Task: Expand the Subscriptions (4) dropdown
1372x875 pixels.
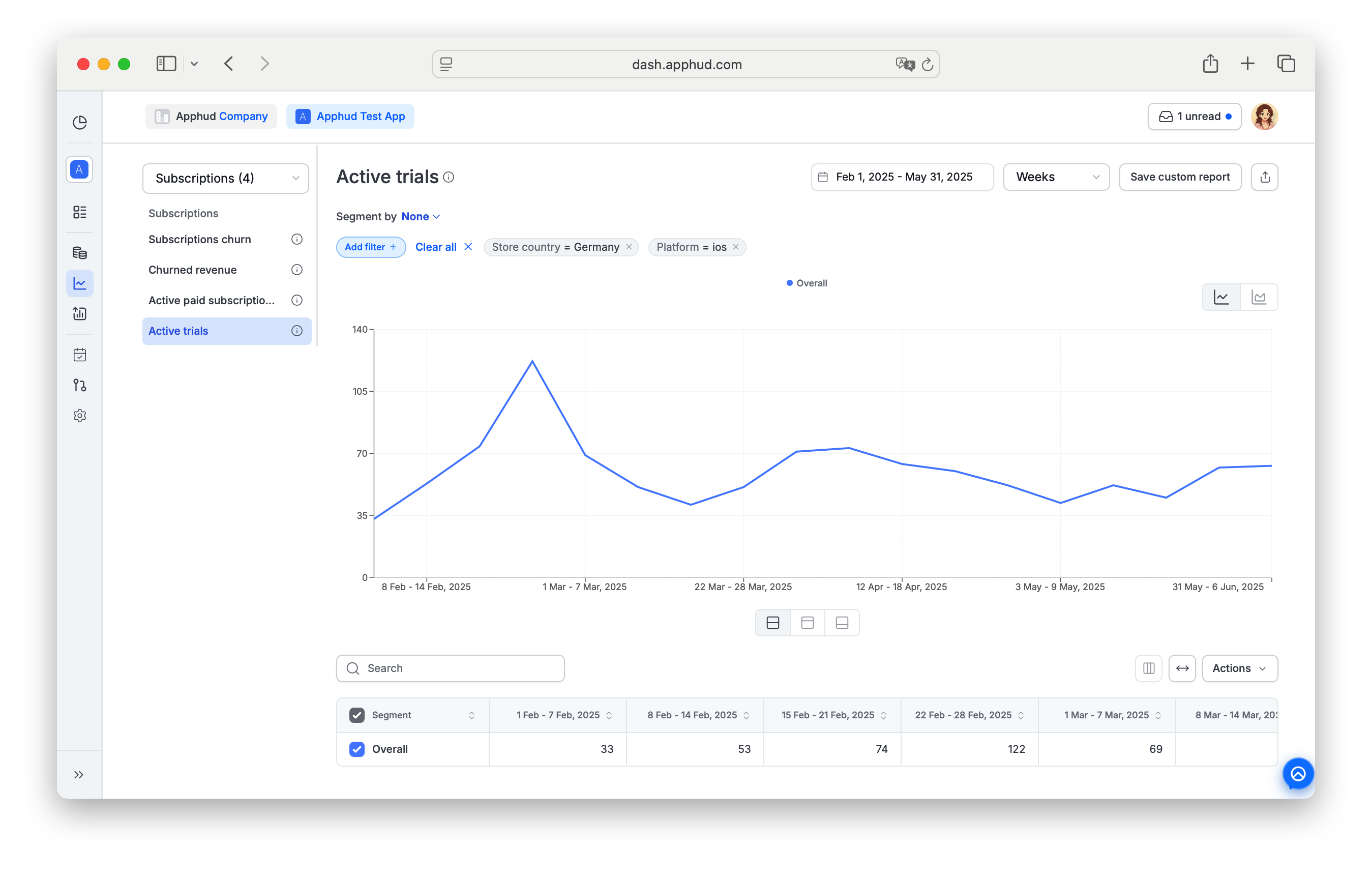Action: click(x=226, y=179)
